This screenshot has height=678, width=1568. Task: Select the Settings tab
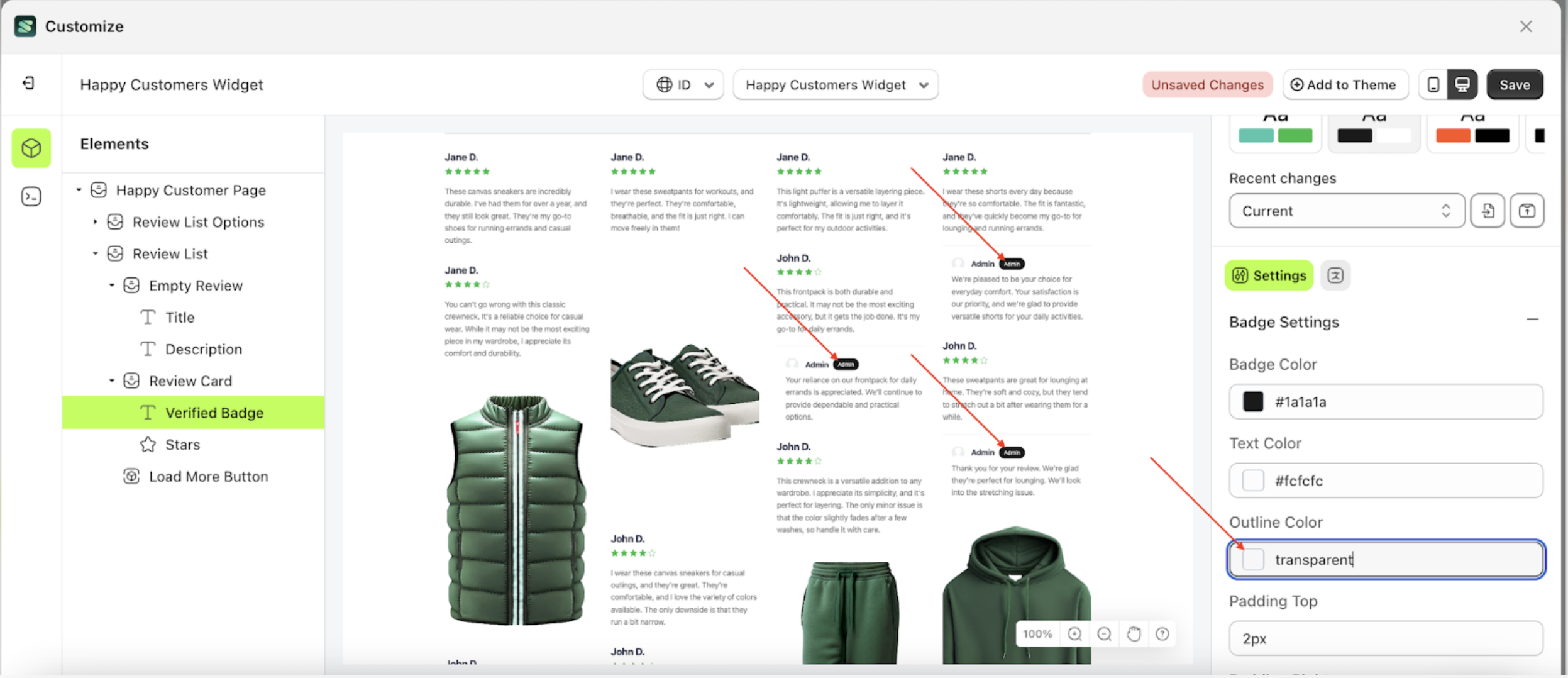pyautogui.click(x=1269, y=275)
